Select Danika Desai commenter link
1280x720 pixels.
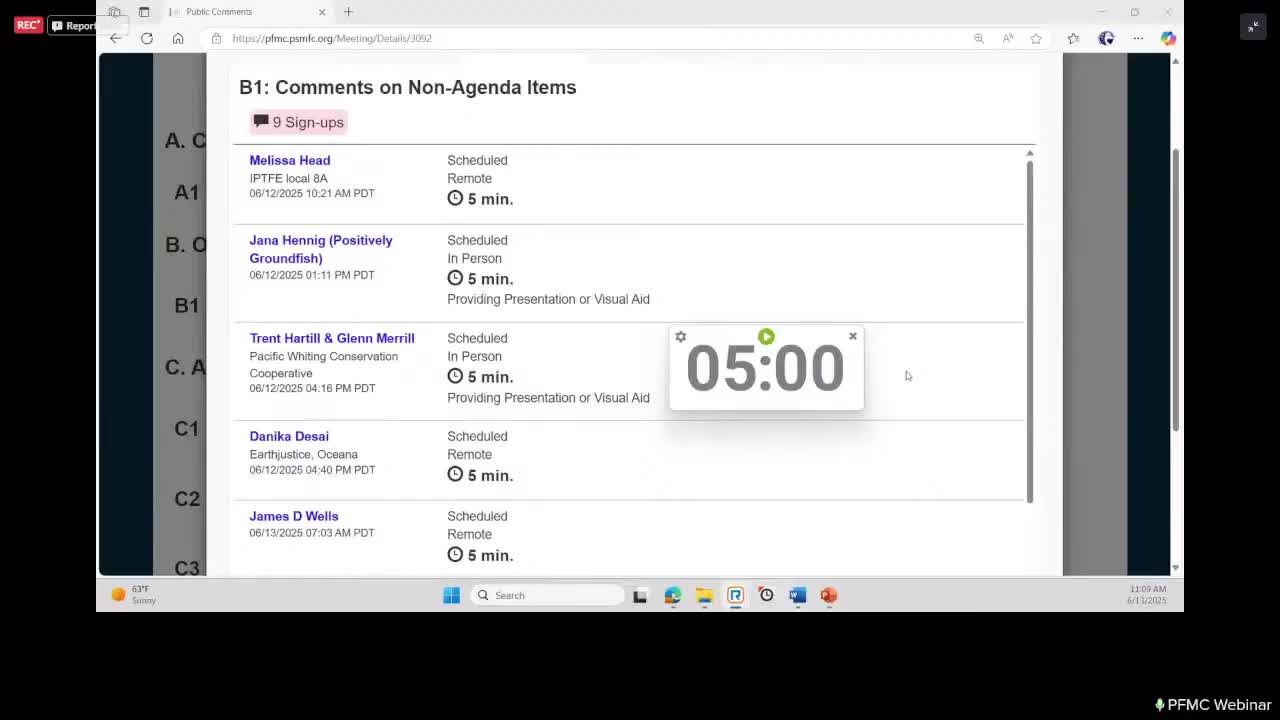(289, 436)
